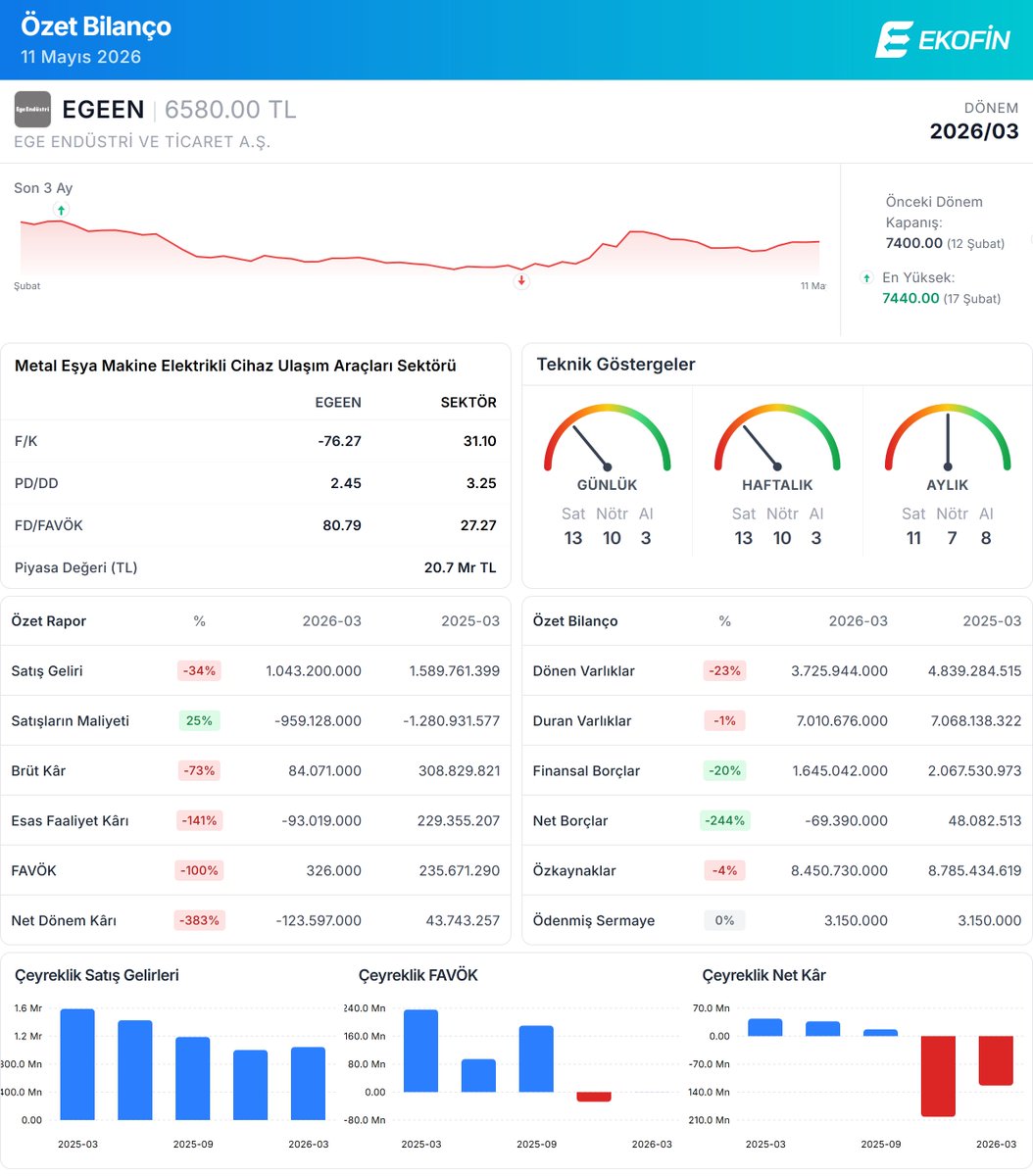Image resolution: width=1033 pixels, height=1176 pixels.
Task: Click the green up-arrow high marker on chart
Action: (x=62, y=210)
